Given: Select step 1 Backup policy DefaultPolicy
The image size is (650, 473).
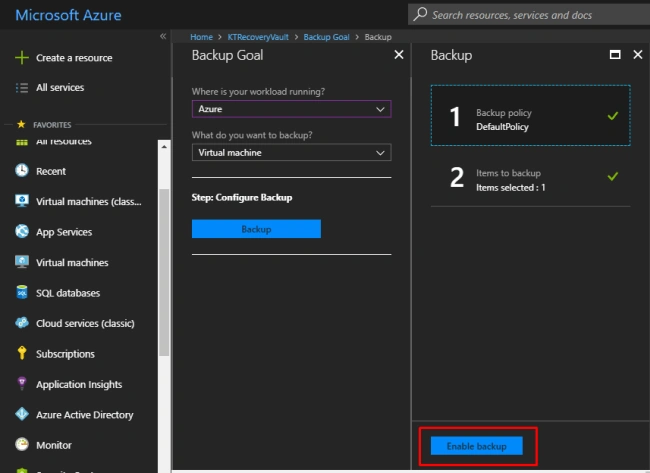Looking at the screenshot, I should (x=531, y=116).
